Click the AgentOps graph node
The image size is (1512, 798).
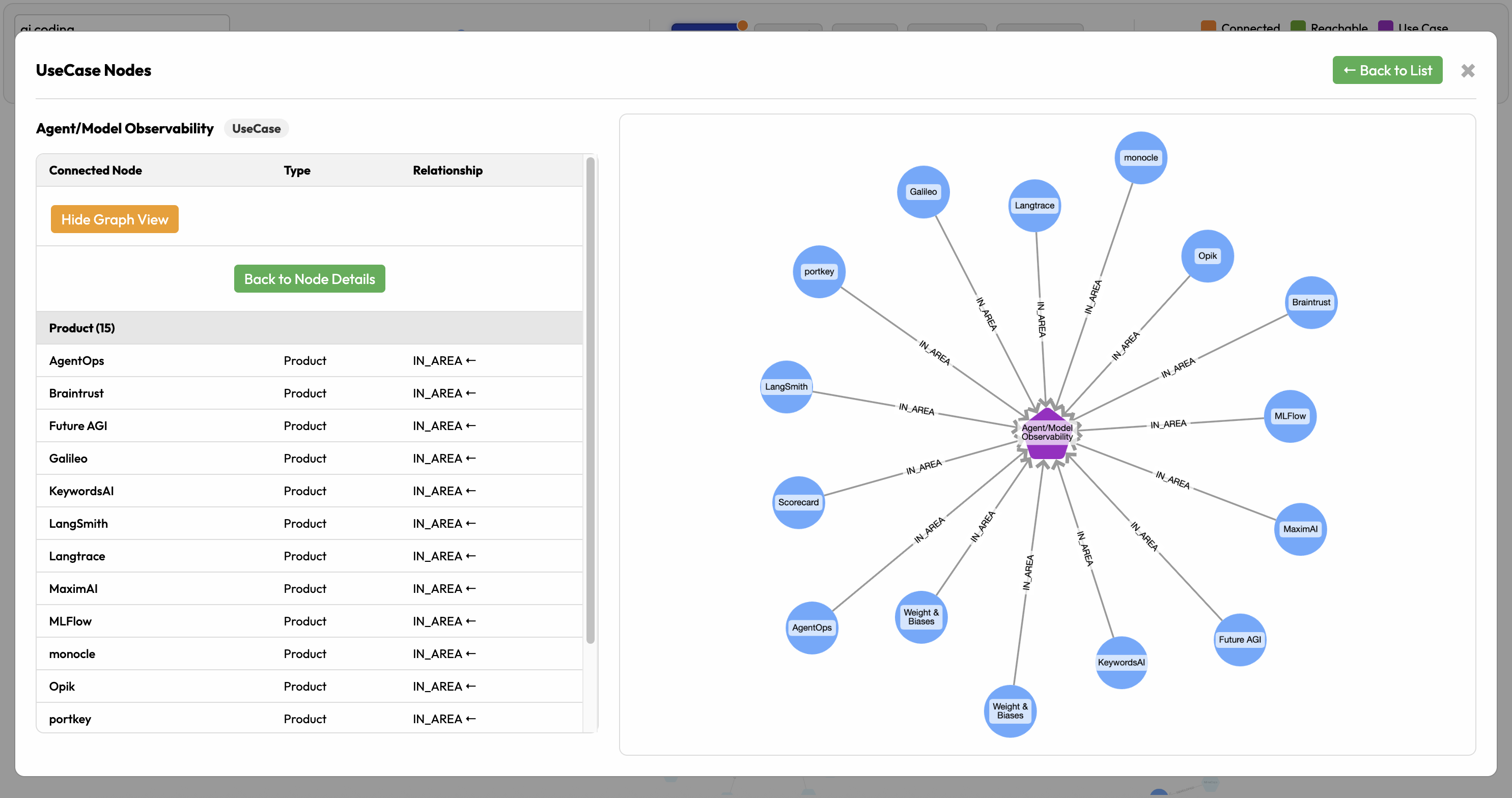click(x=812, y=628)
